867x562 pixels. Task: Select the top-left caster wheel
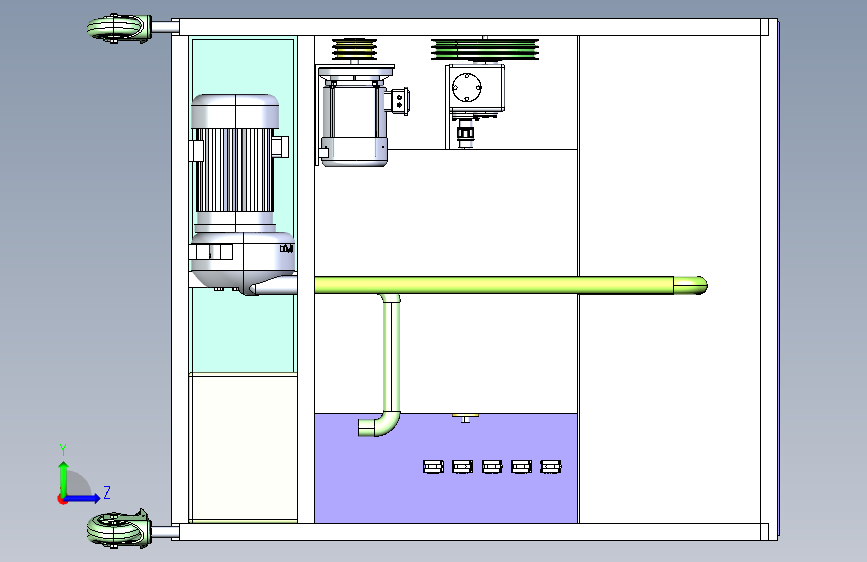[119, 28]
